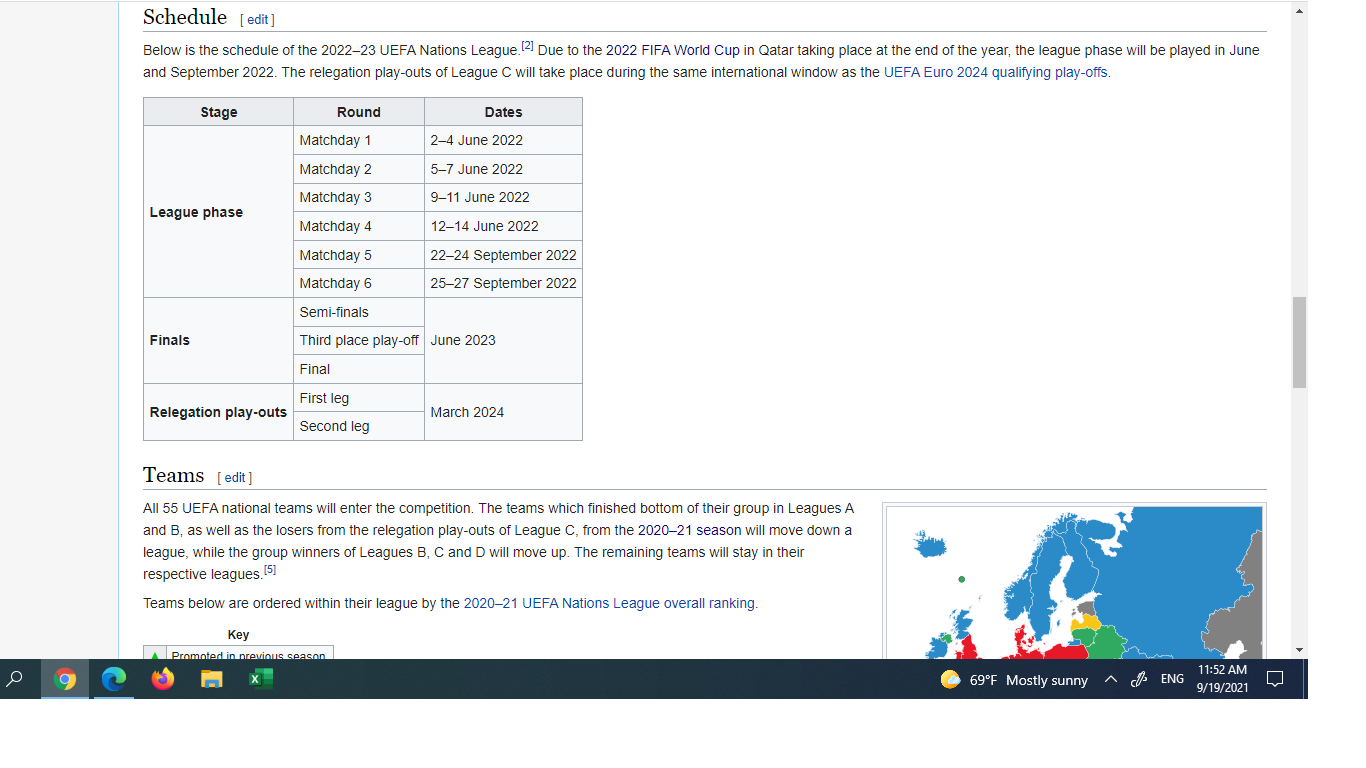Open the ENG language selector
This screenshot has height=768, width=1366.
[1172, 680]
